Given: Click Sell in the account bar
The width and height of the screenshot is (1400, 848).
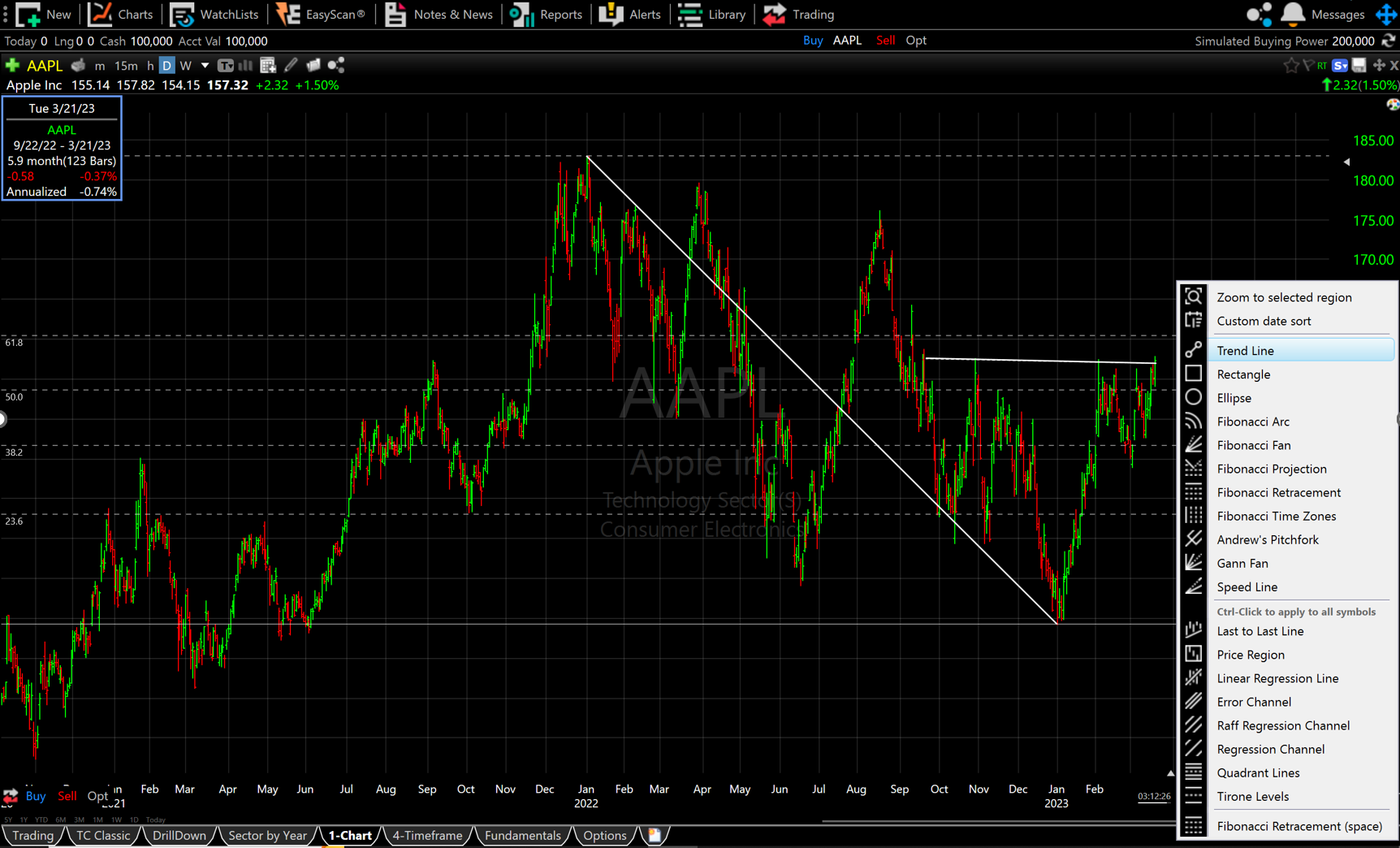Looking at the screenshot, I should point(885,40).
